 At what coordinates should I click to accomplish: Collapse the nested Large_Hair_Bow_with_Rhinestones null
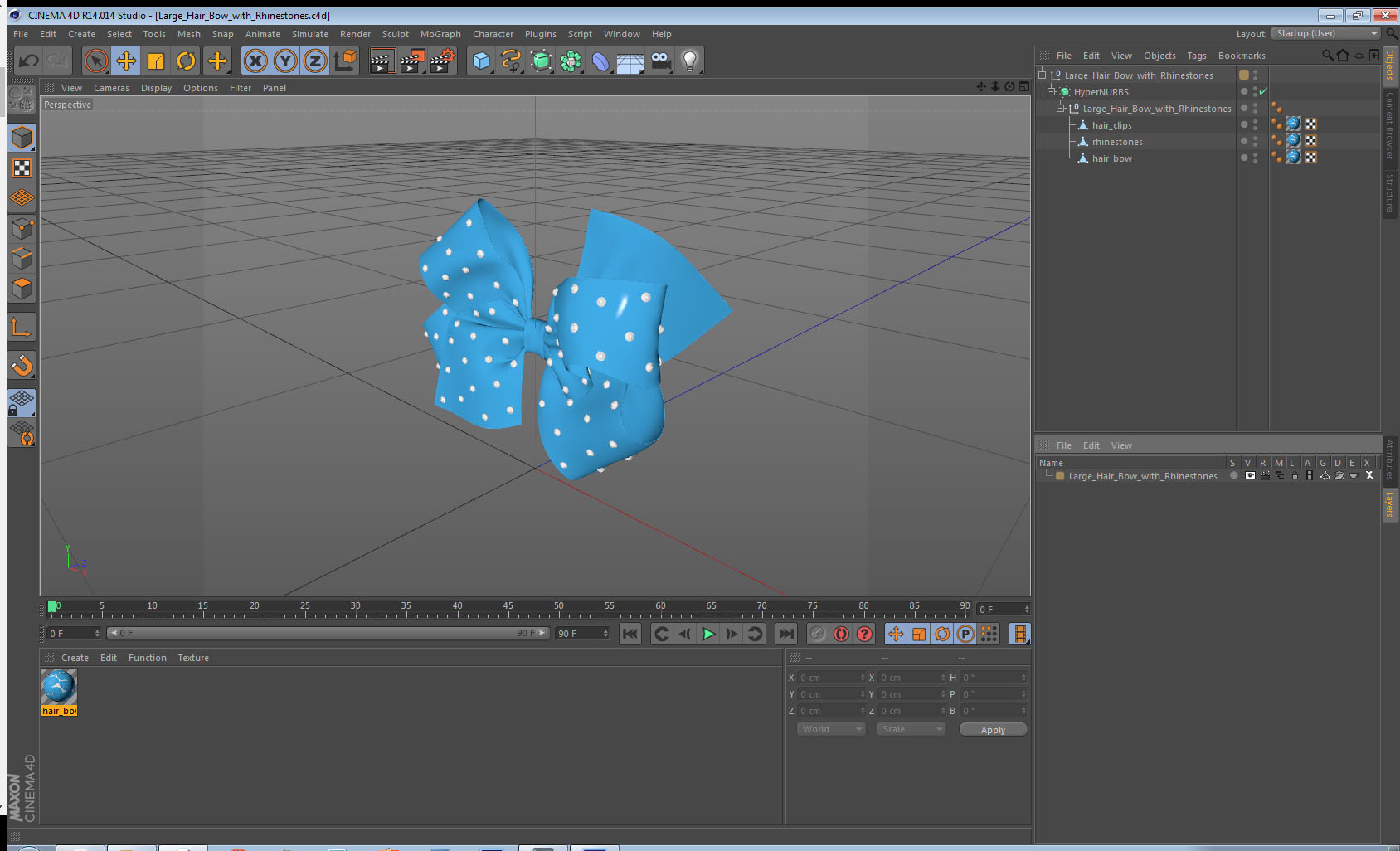(x=1060, y=108)
